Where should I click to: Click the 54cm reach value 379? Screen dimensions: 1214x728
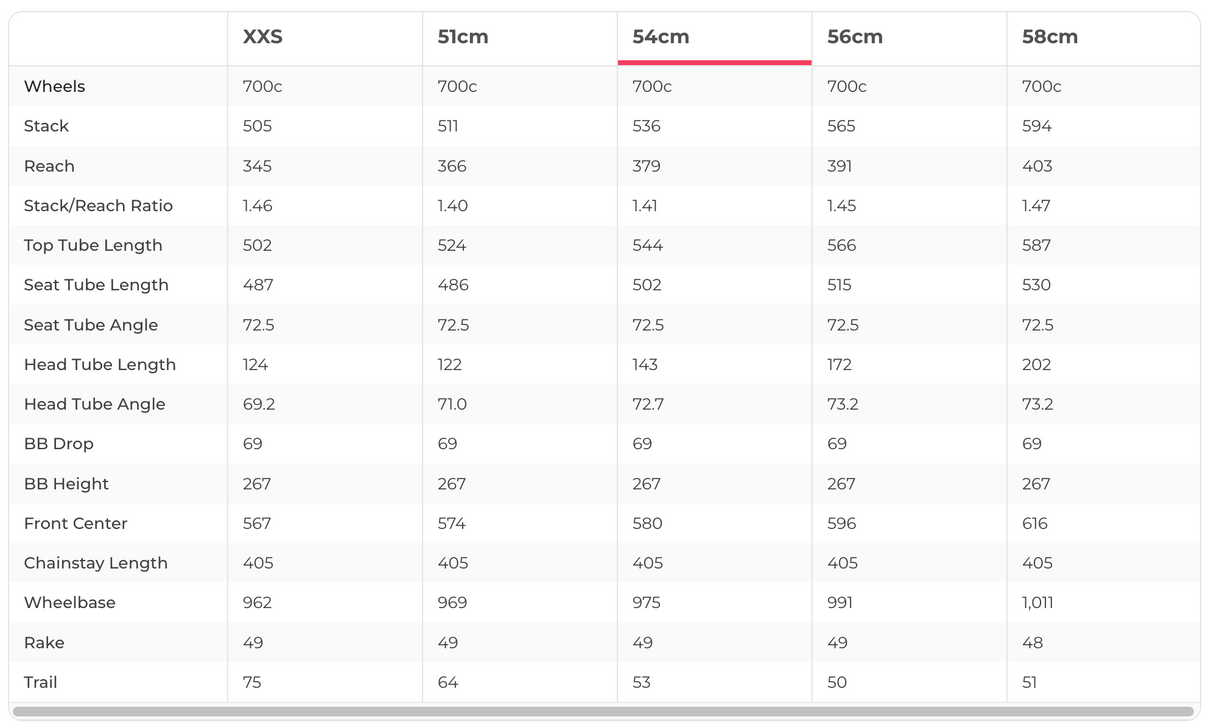coord(647,166)
